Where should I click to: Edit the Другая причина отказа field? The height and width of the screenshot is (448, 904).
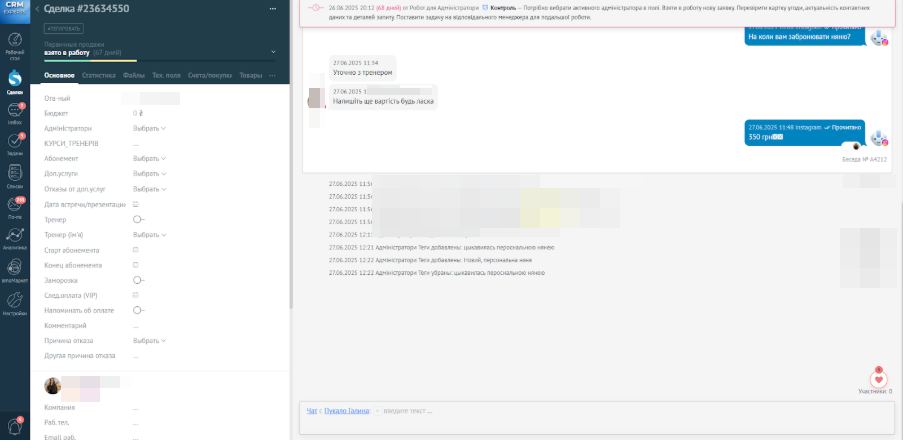pyautogui.click(x=136, y=356)
